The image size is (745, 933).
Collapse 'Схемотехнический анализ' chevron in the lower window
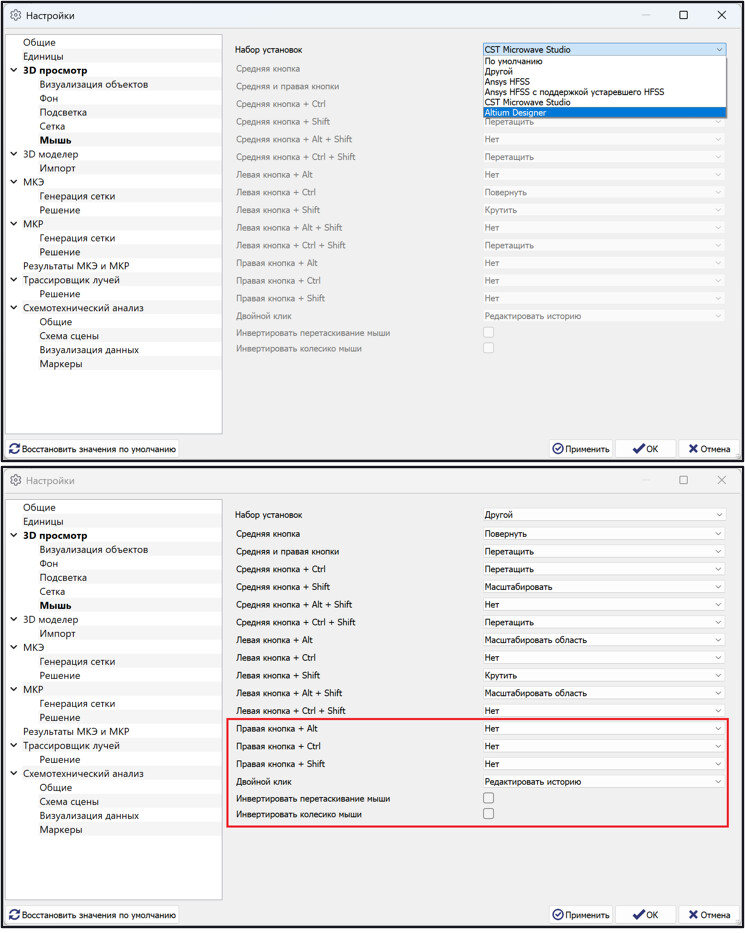[14, 774]
